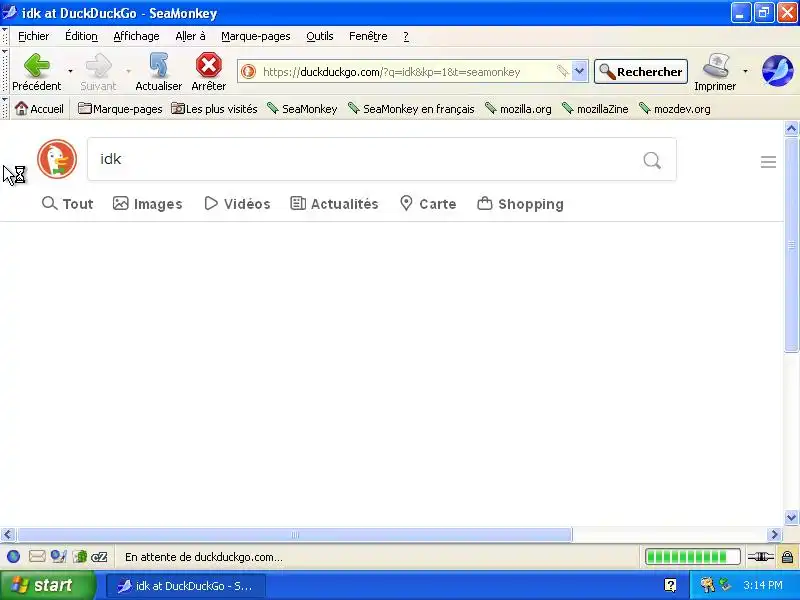The image size is (800, 600).
Task: Open the mozillaZine bookmark
Action: 595,109
